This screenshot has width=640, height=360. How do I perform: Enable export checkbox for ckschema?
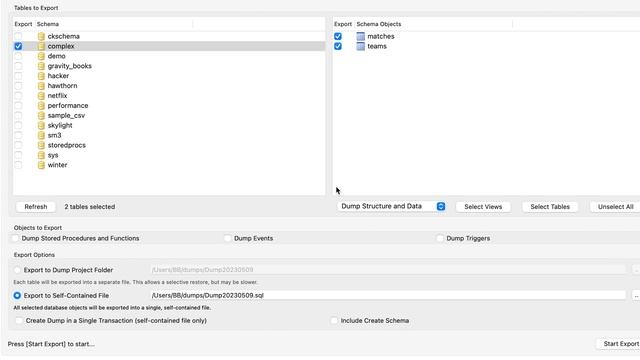(x=18, y=36)
